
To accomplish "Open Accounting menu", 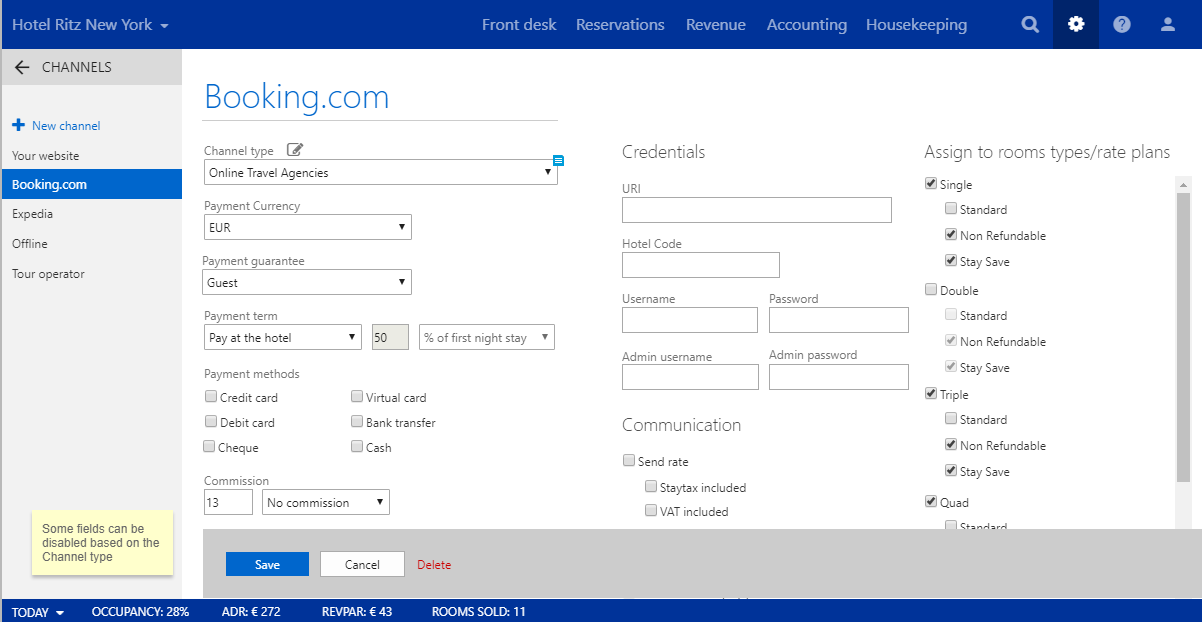I will [x=807, y=25].
